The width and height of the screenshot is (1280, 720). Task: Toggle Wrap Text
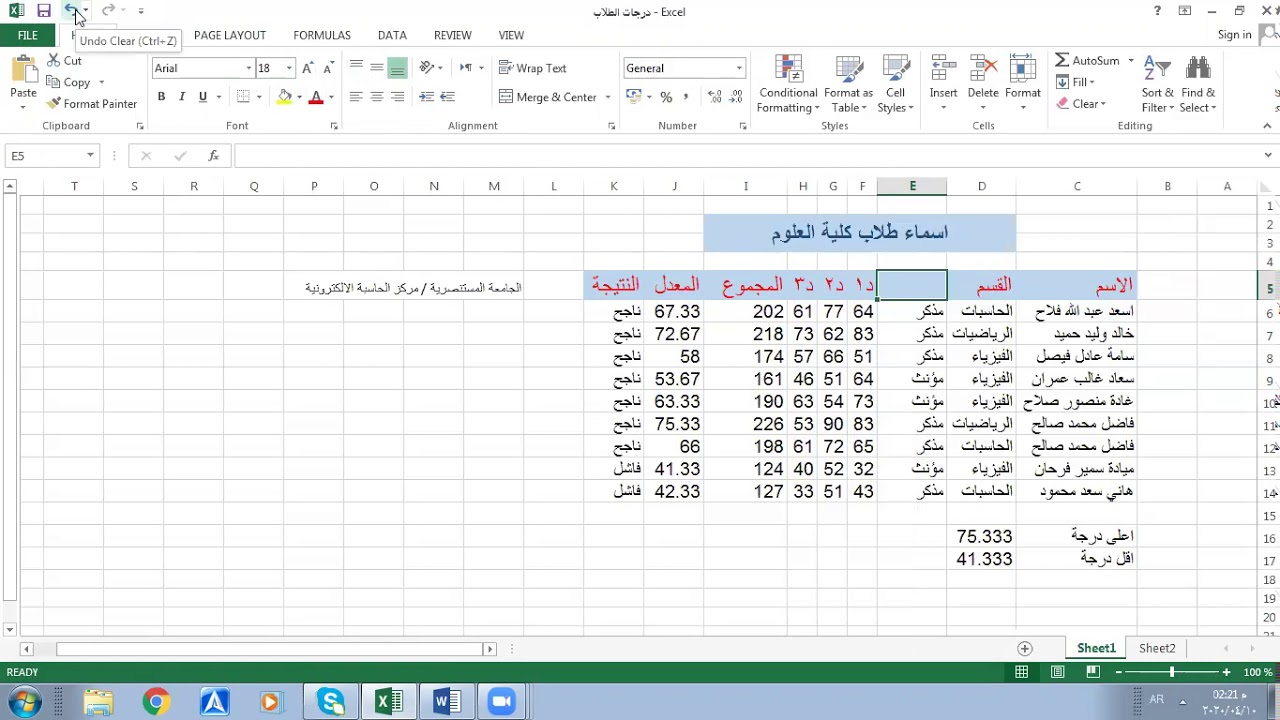click(x=533, y=68)
